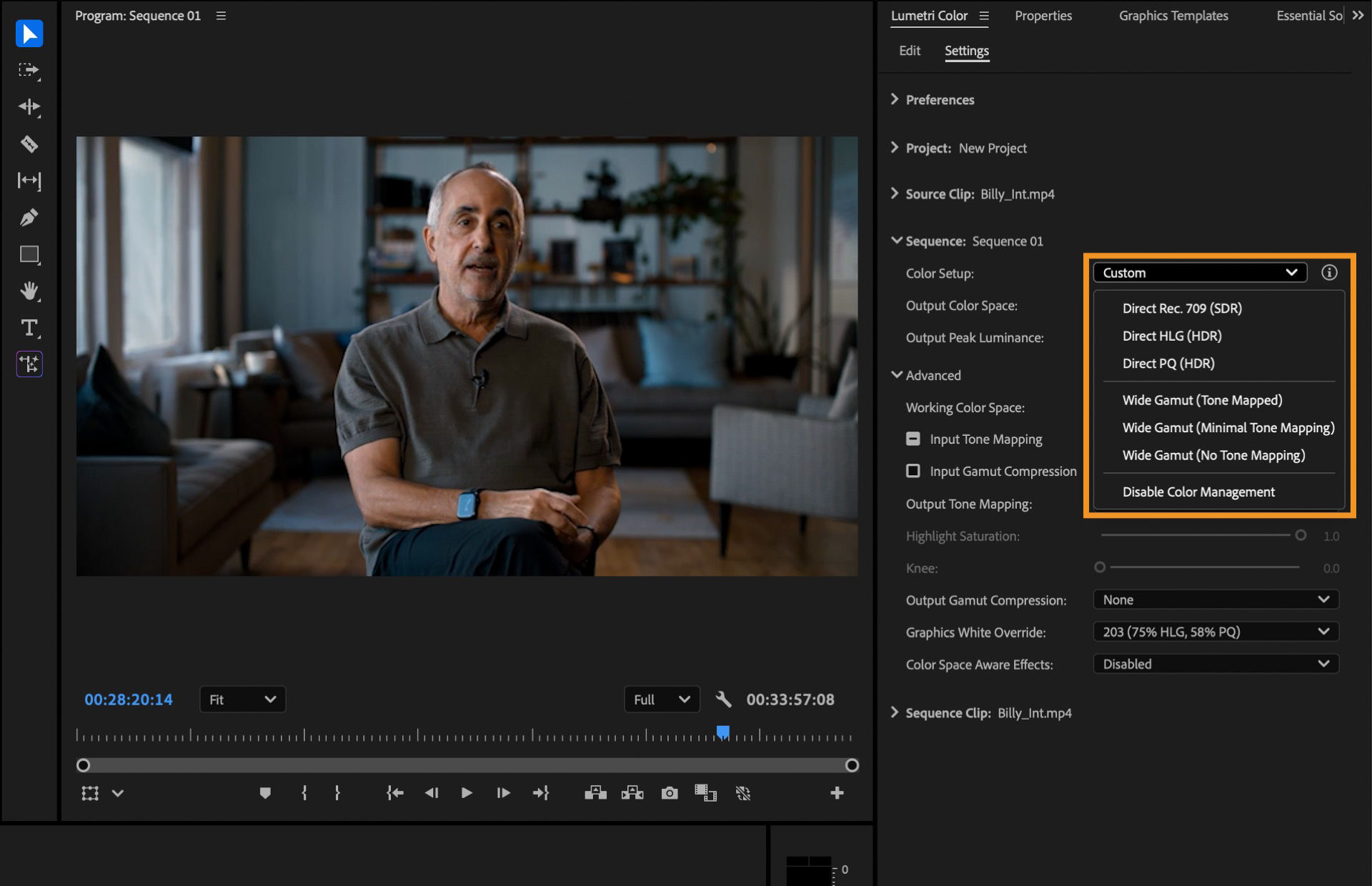Image resolution: width=1372 pixels, height=886 pixels.
Task: Collapse the Advanced section
Action: pos(897,375)
